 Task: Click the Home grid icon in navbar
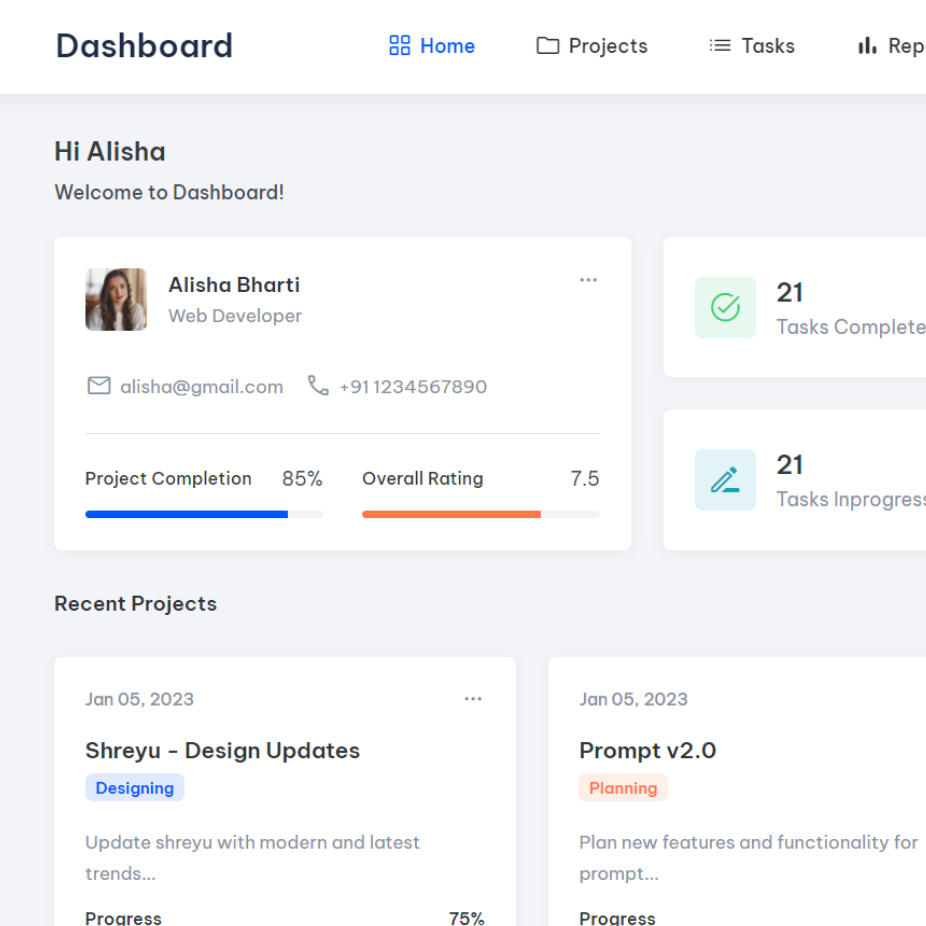pos(399,46)
